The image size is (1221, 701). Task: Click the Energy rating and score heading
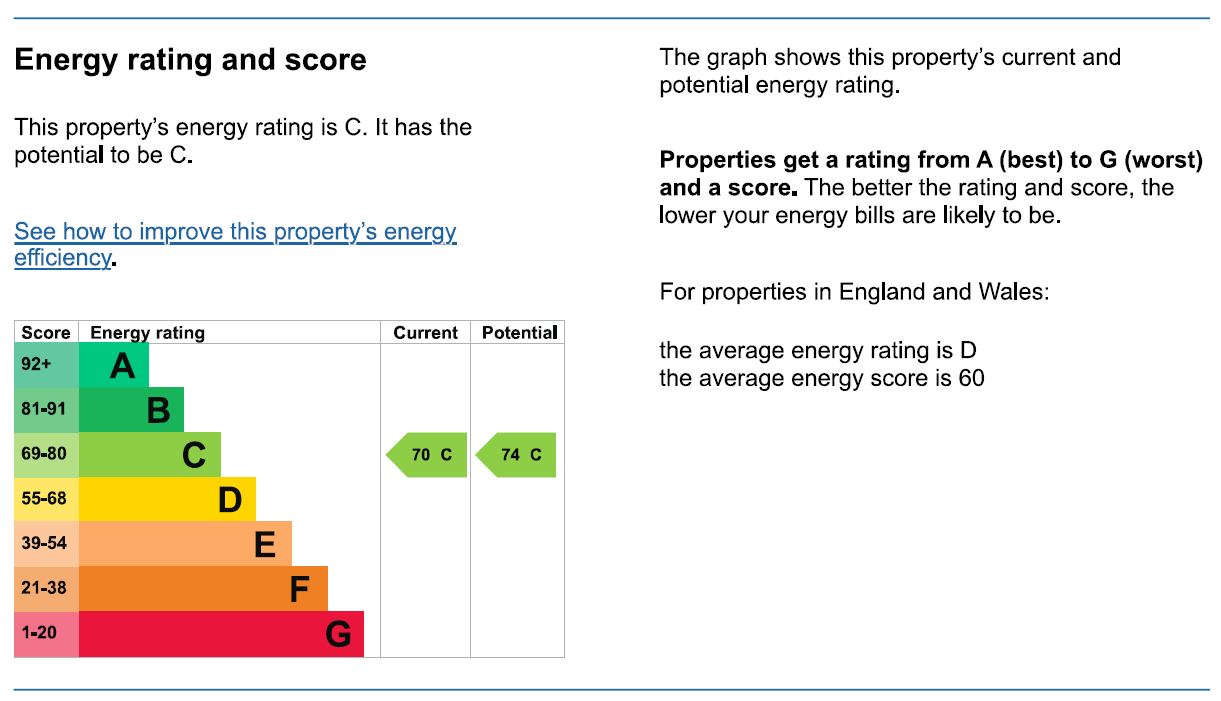(190, 61)
